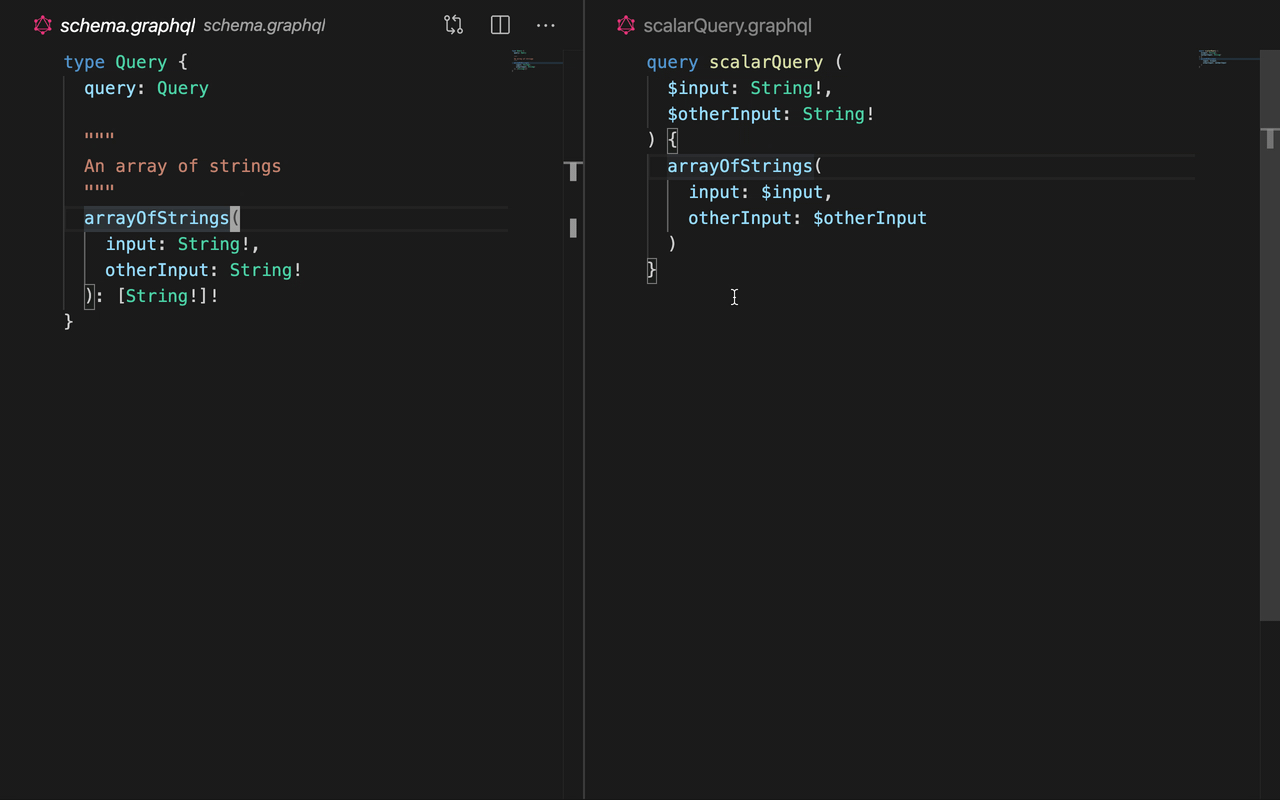This screenshot has width=1280, height=800.
Task: Switch to the scalarQuery.graphql tab
Action: pyautogui.click(x=727, y=25)
